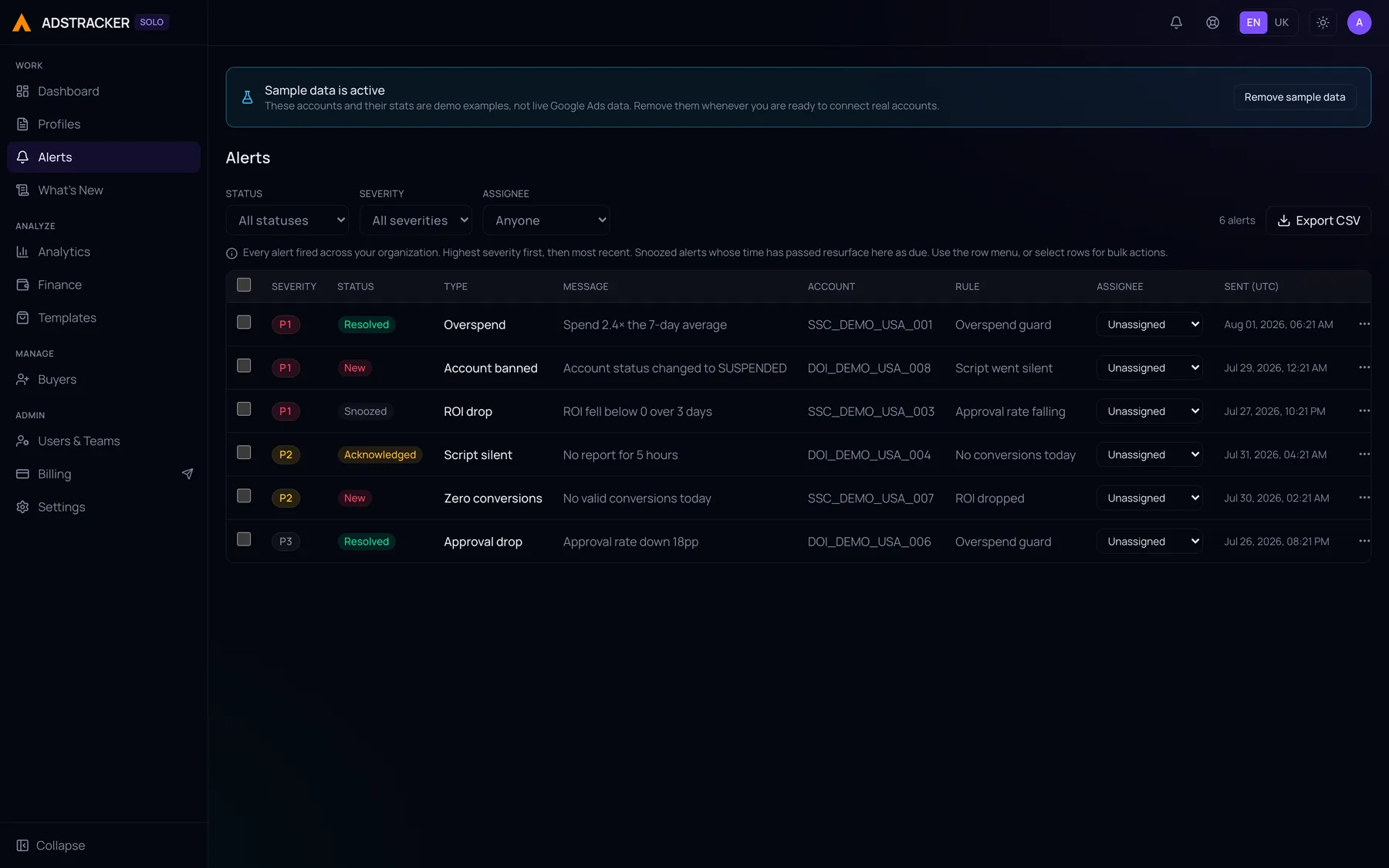Open assignee dropdown for SSC_DEMO_USA_003 row
This screenshot has width=1389, height=868.
[1150, 411]
